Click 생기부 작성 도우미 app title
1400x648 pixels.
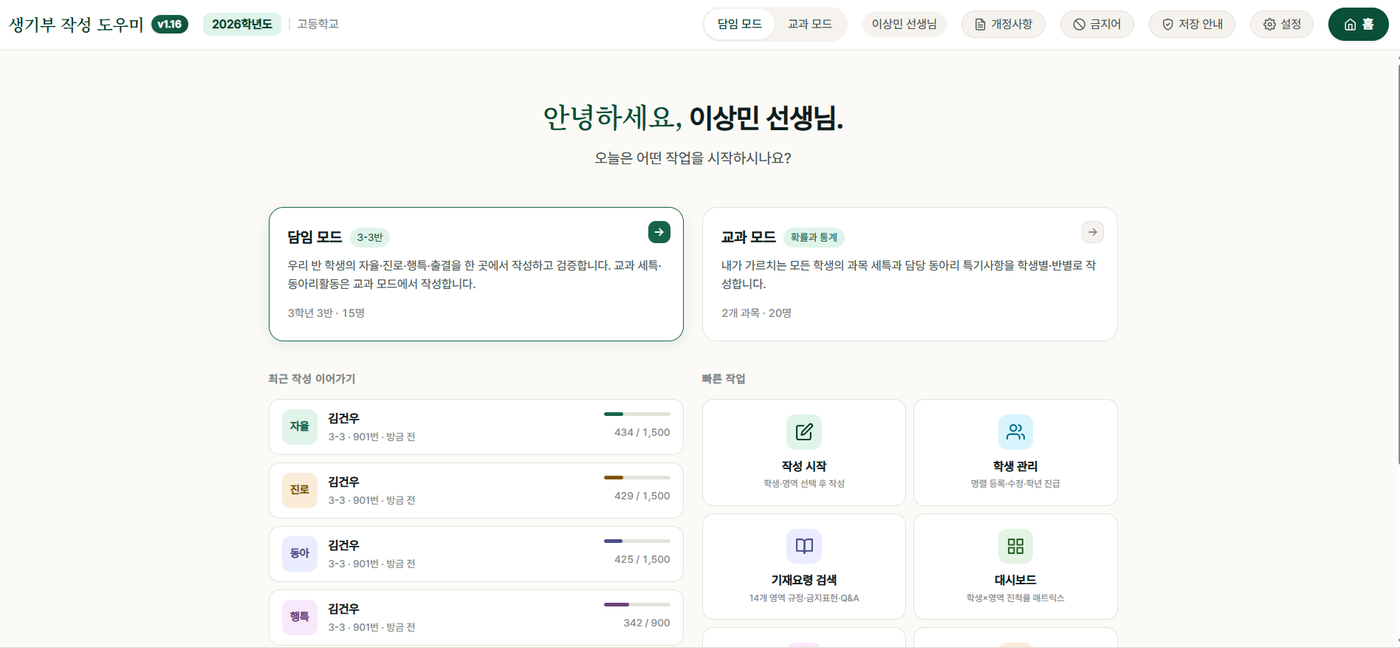76,24
